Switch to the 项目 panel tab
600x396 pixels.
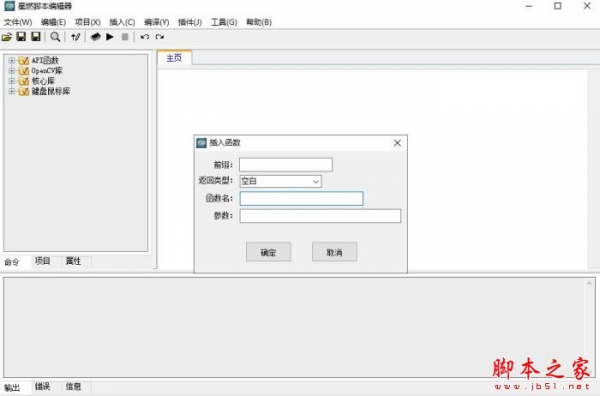tap(42, 261)
